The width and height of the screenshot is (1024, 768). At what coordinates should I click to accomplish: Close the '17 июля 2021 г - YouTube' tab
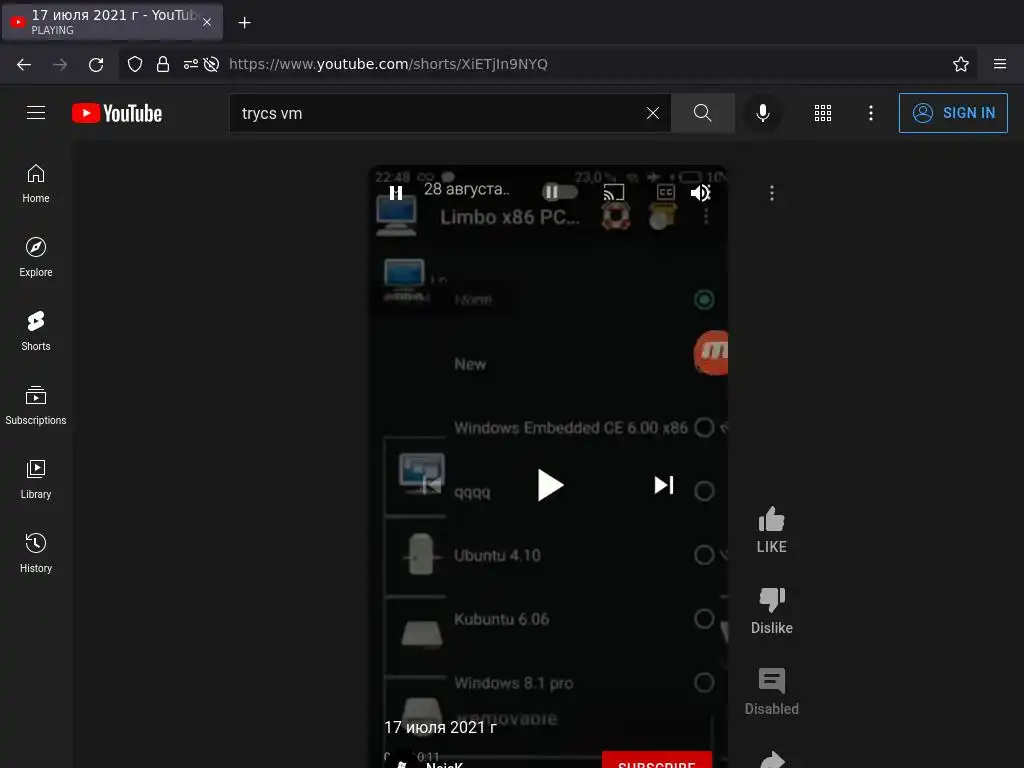[207, 22]
